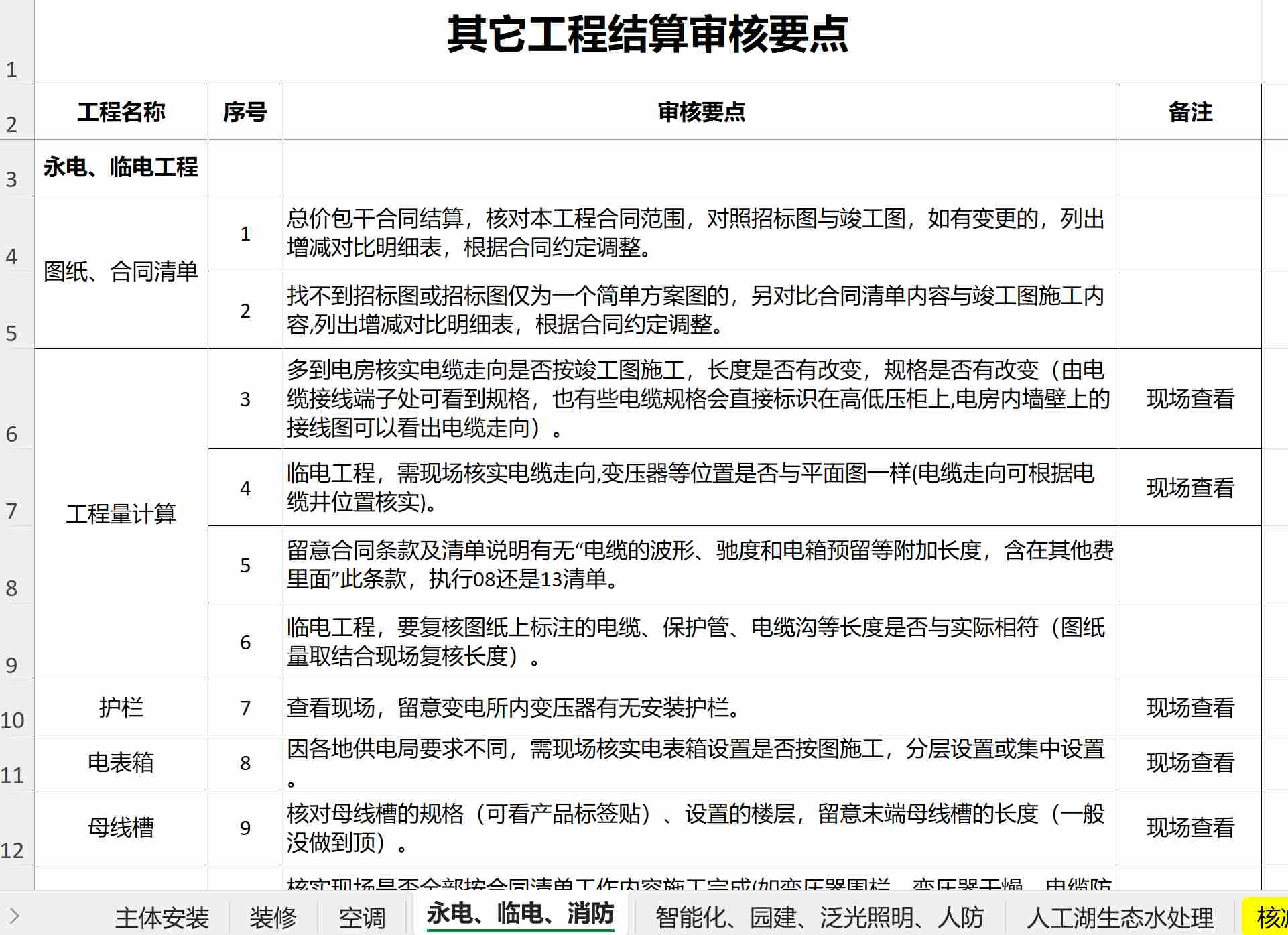Click 现场查看 remark in row 12

point(1191,828)
